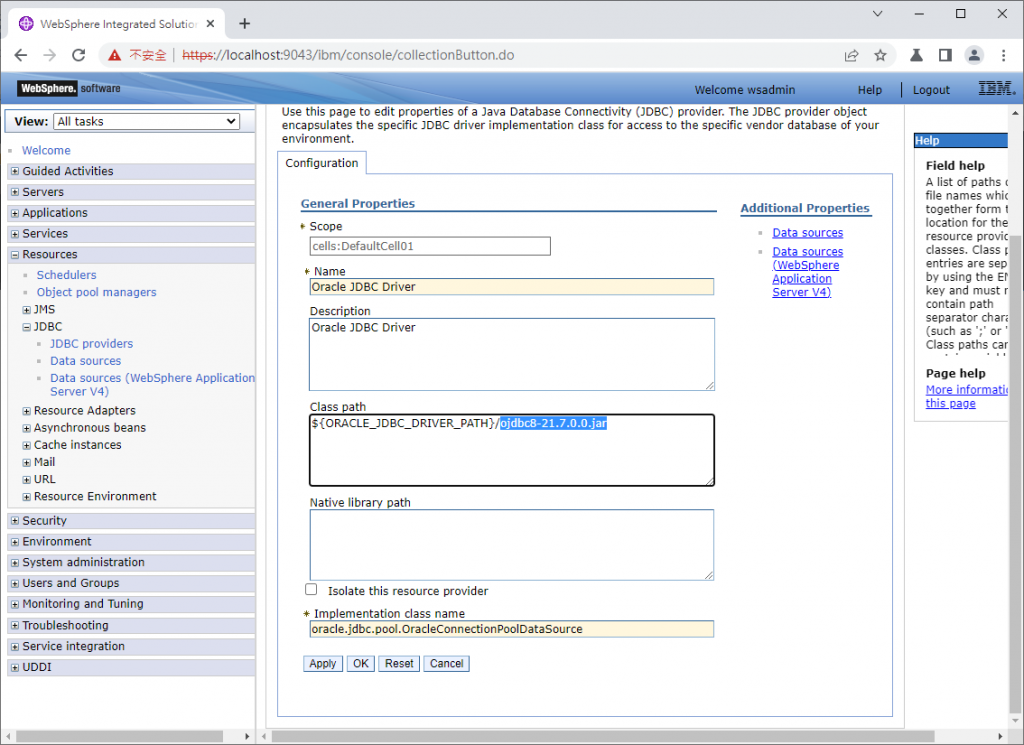Open the browser share icon
The height and width of the screenshot is (745, 1024).
point(851,55)
